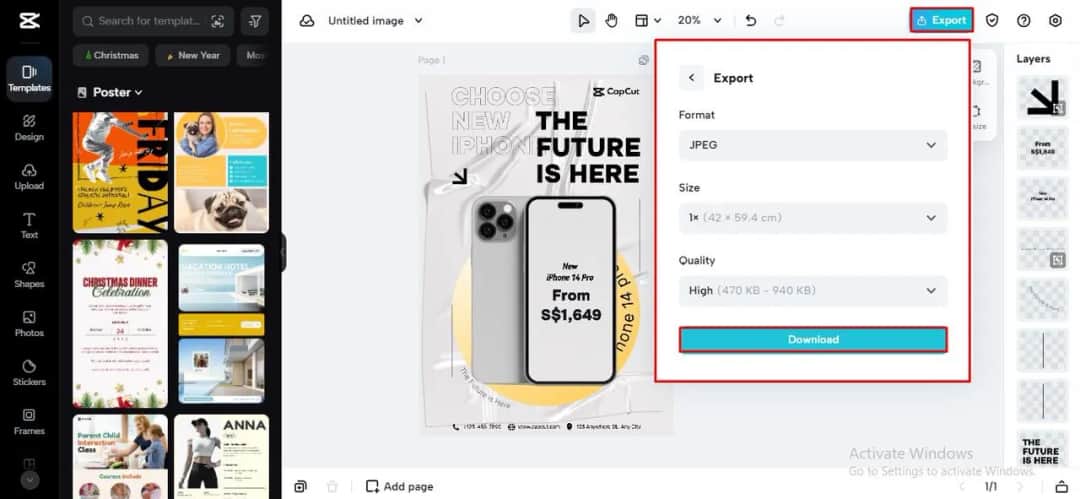The height and width of the screenshot is (499, 1080).
Task: Expand the Format JPEG dropdown
Action: tap(812, 145)
